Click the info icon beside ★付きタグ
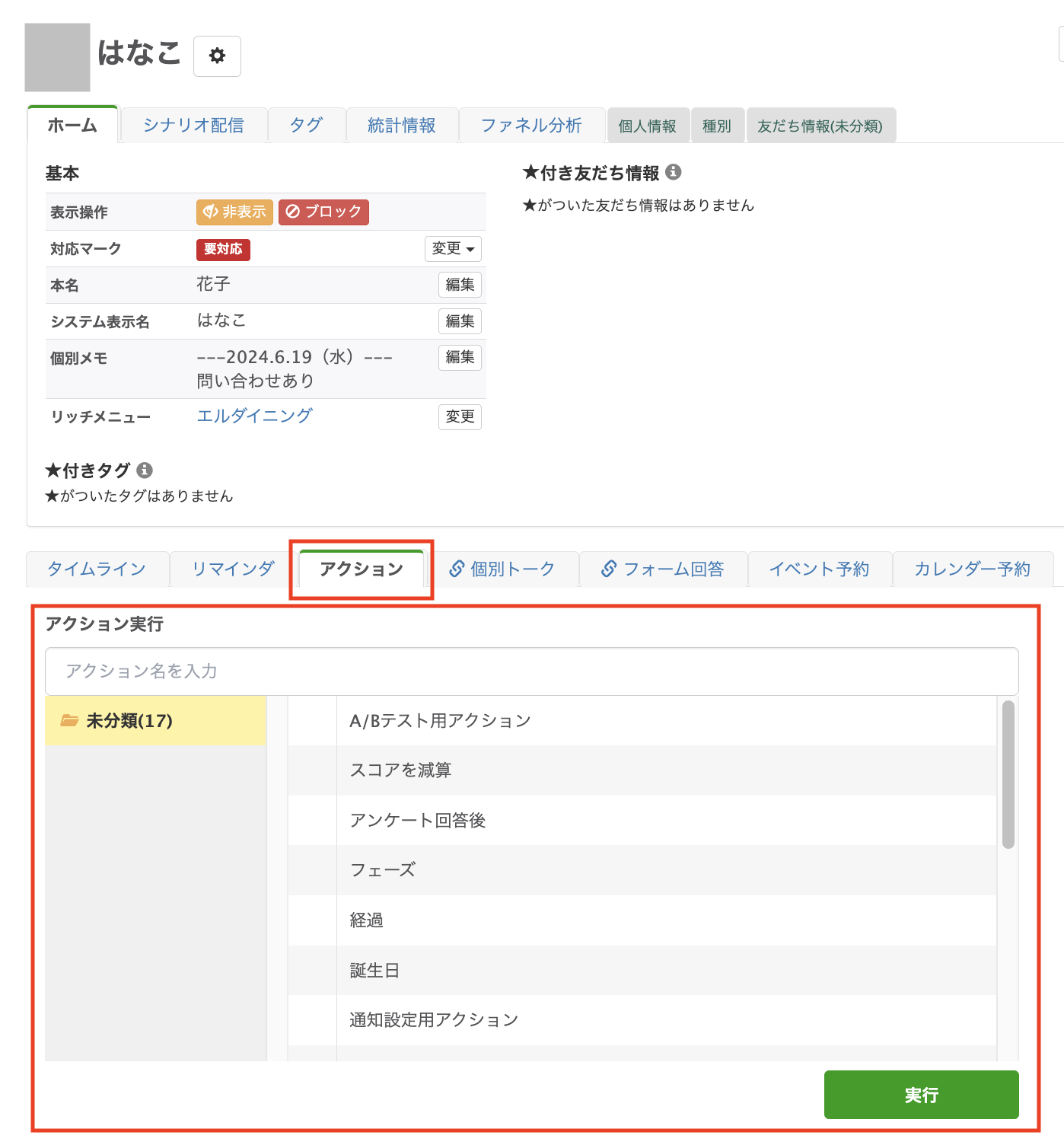This screenshot has width=1064, height=1145. [145, 470]
